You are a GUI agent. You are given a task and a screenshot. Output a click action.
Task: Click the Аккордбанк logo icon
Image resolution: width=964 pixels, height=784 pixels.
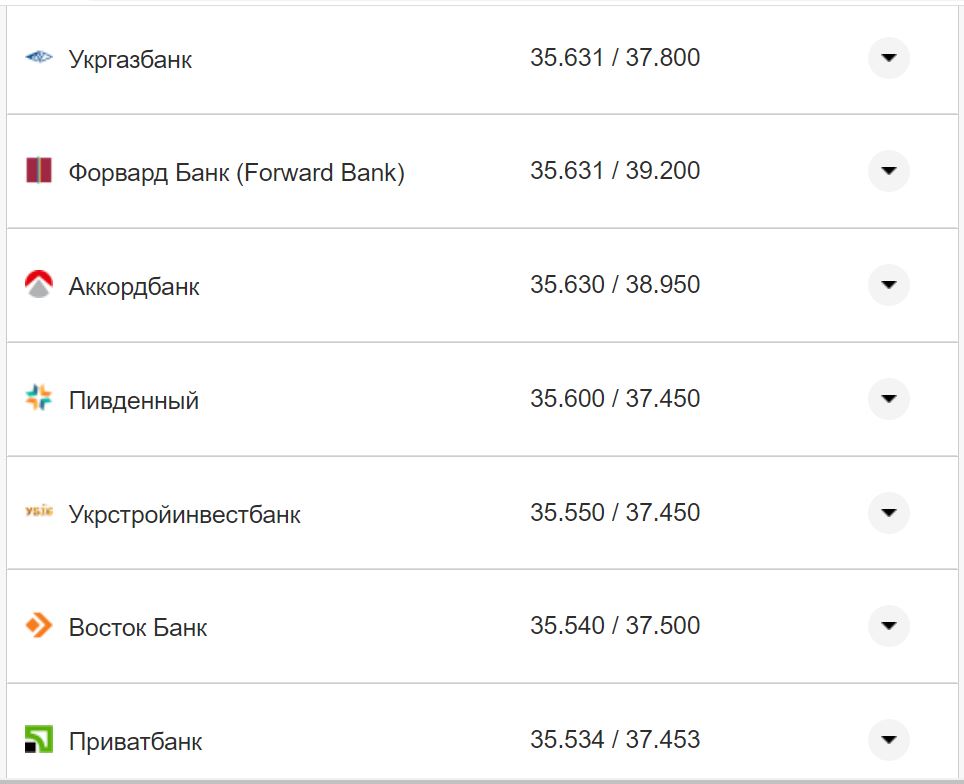pos(38,285)
